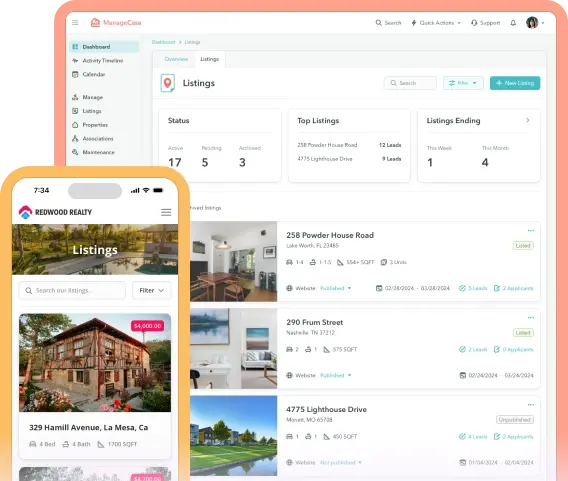Viewport: 568px width, 481px height.
Task: Open the 290 Frum Street title
Action: pyautogui.click(x=314, y=322)
